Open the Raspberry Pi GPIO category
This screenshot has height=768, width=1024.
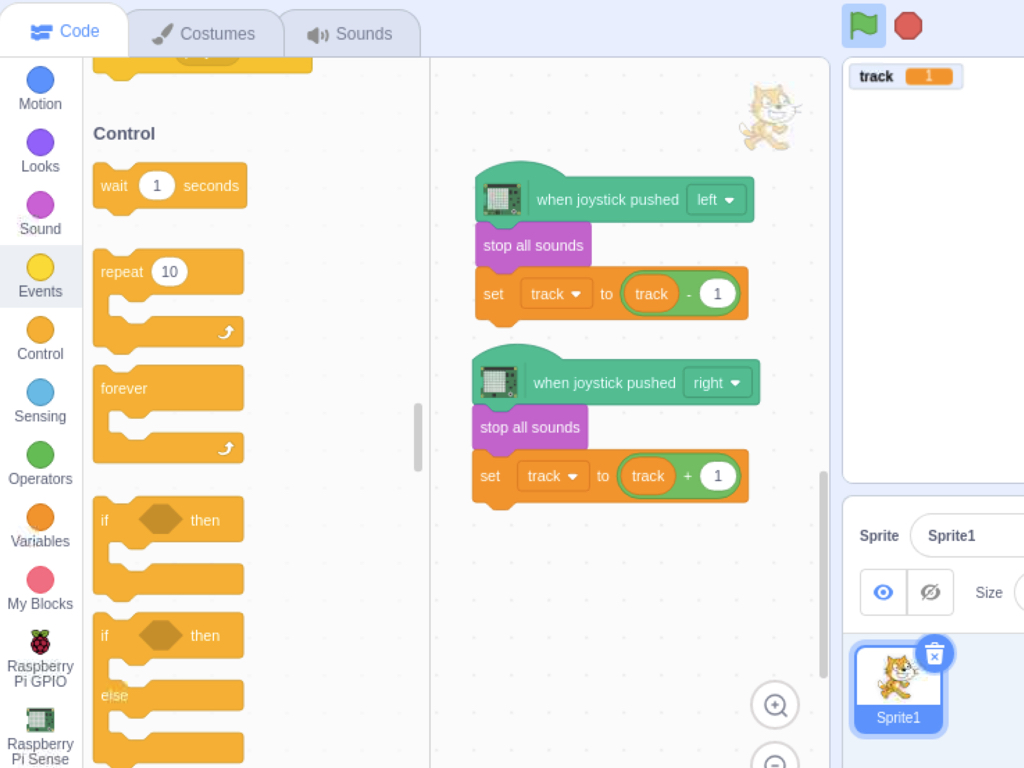click(40, 659)
